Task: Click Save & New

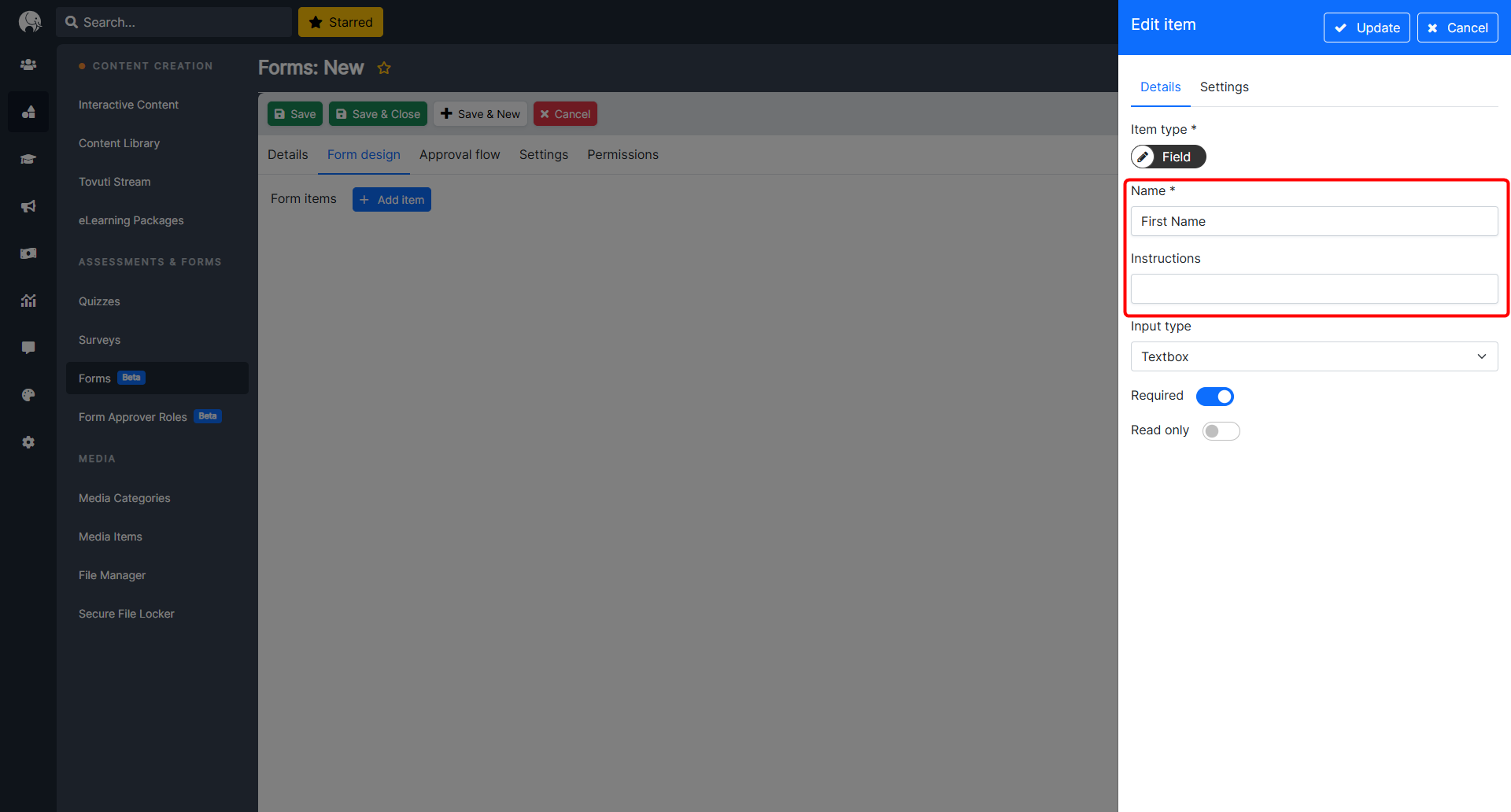Action: click(480, 114)
